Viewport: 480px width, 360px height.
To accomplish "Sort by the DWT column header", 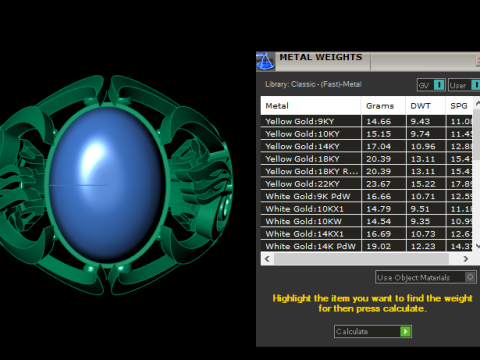I will (426, 106).
